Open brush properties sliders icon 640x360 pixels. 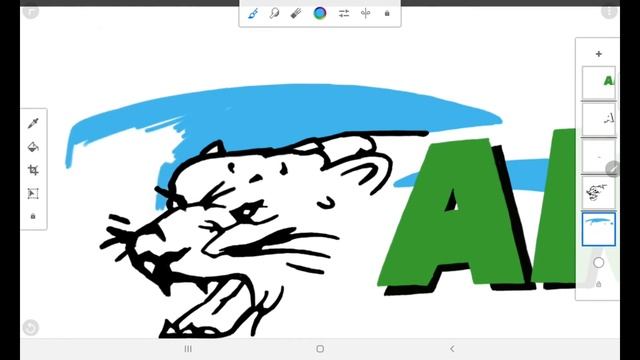tap(344, 13)
